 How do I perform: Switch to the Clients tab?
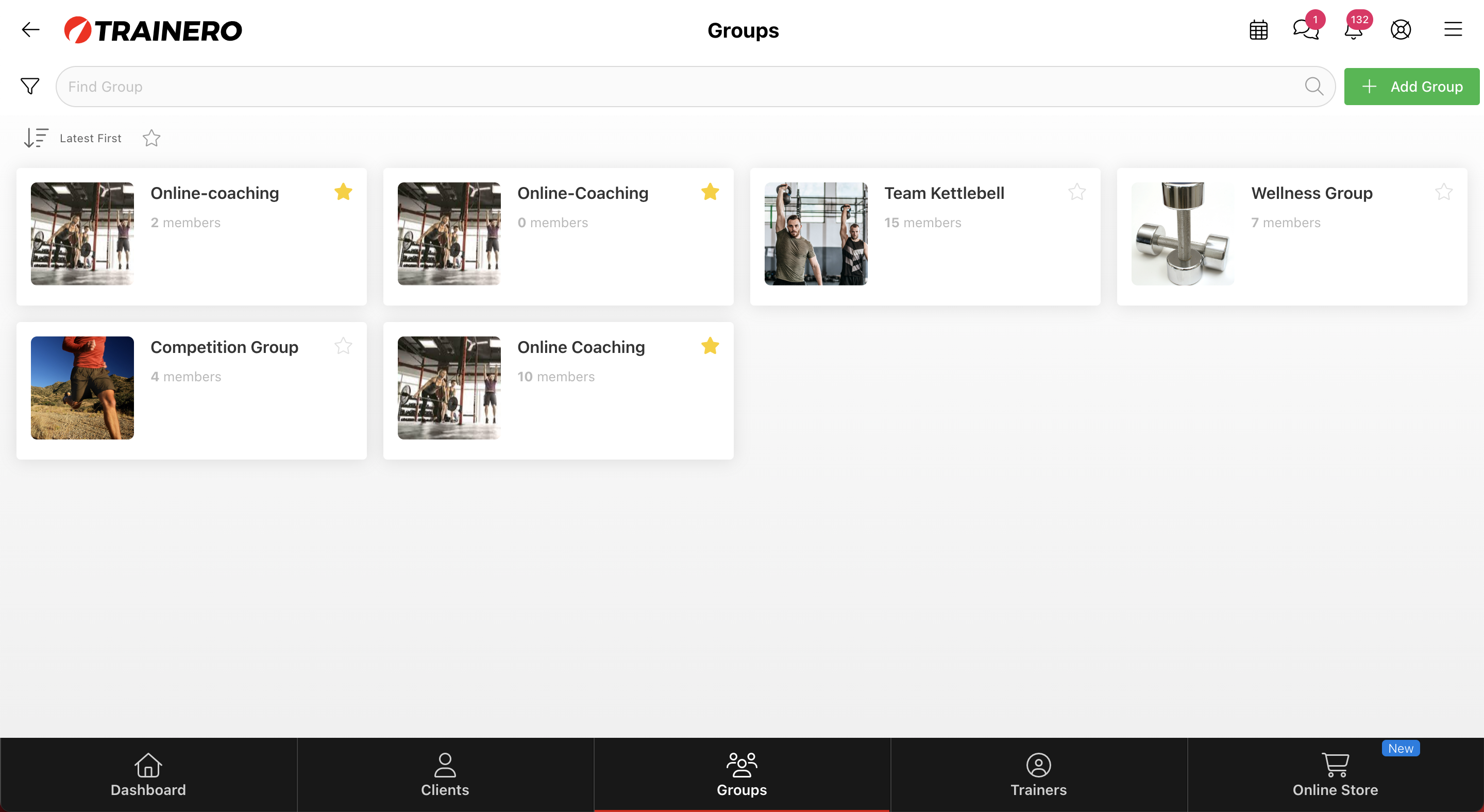[x=445, y=774]
